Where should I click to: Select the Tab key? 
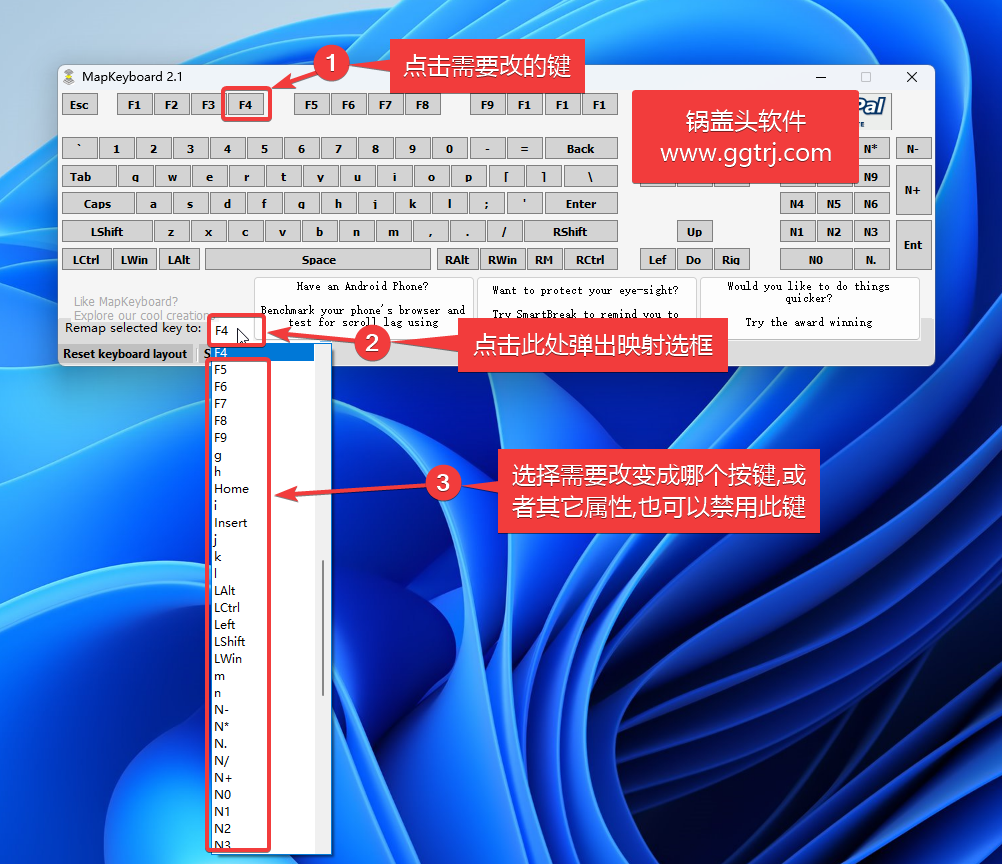pyautogui.click(x=89, y=176)
